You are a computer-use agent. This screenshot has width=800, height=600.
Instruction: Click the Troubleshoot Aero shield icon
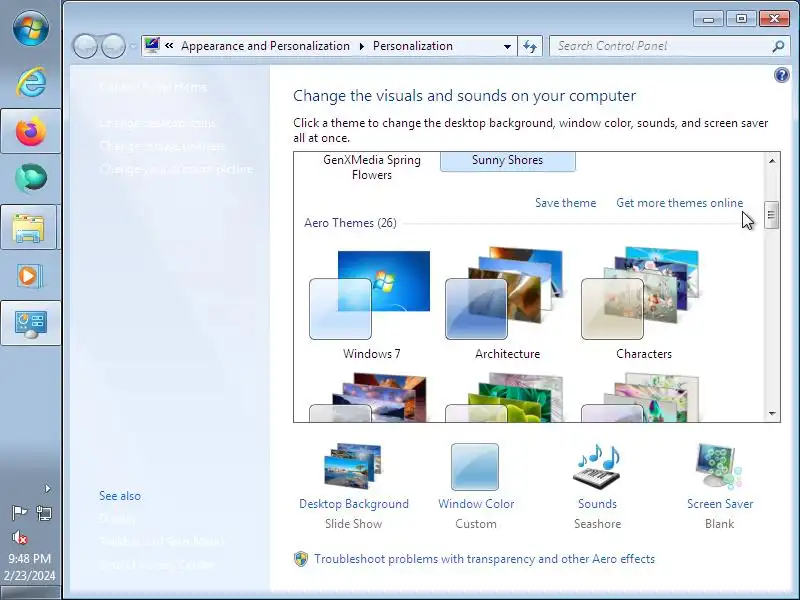[301, 559]
